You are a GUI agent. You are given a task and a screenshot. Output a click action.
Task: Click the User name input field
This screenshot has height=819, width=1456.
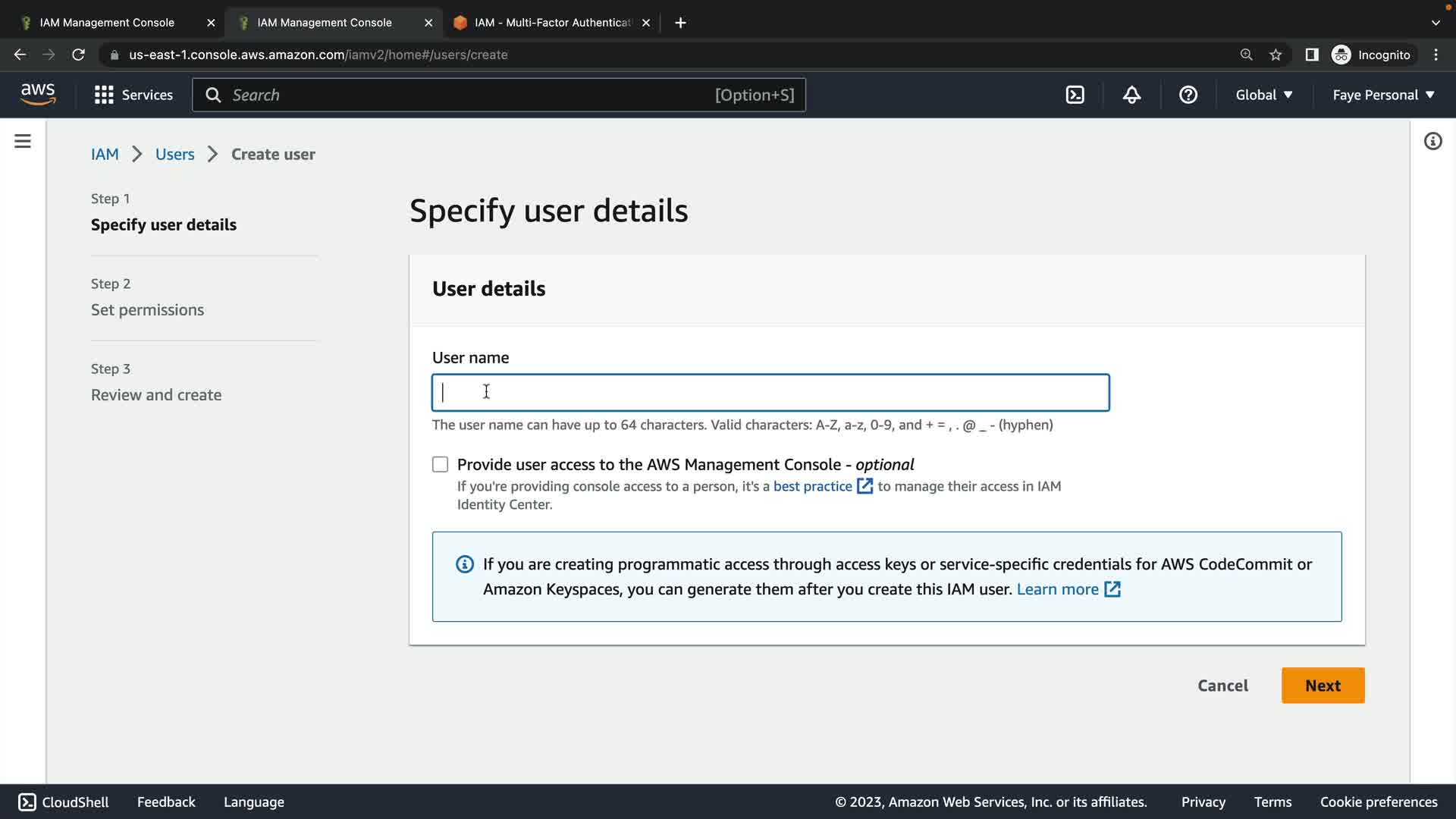click(x=770, y=393)
